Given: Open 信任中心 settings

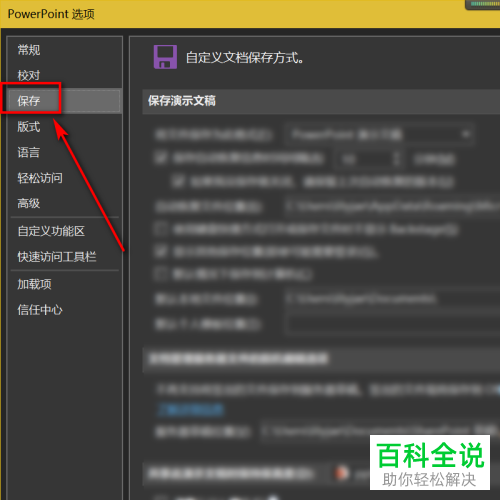Looking at the screenshot, I should 40,310.
